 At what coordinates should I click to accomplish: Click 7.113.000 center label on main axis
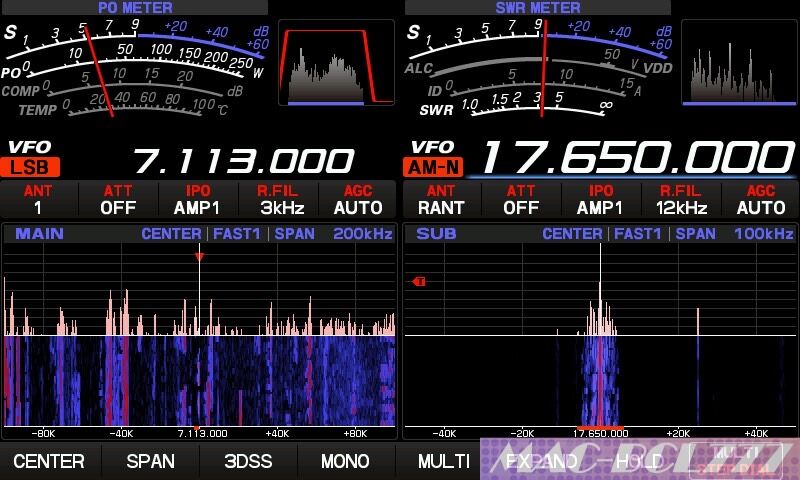[202, 434]
